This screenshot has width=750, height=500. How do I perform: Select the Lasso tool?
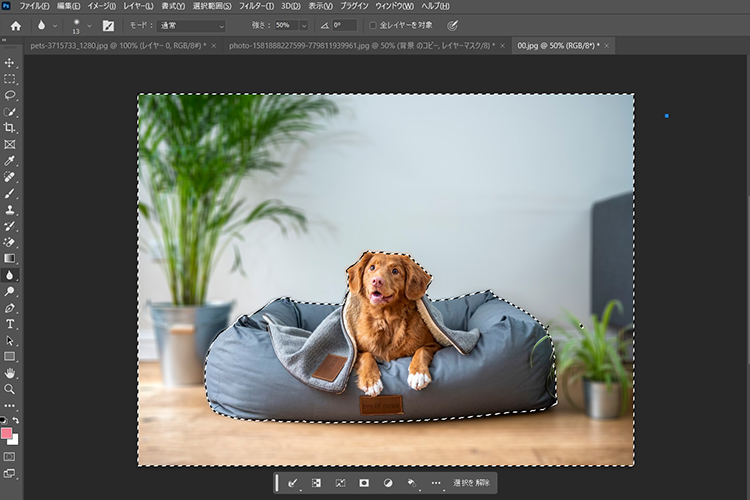point(10,95)
